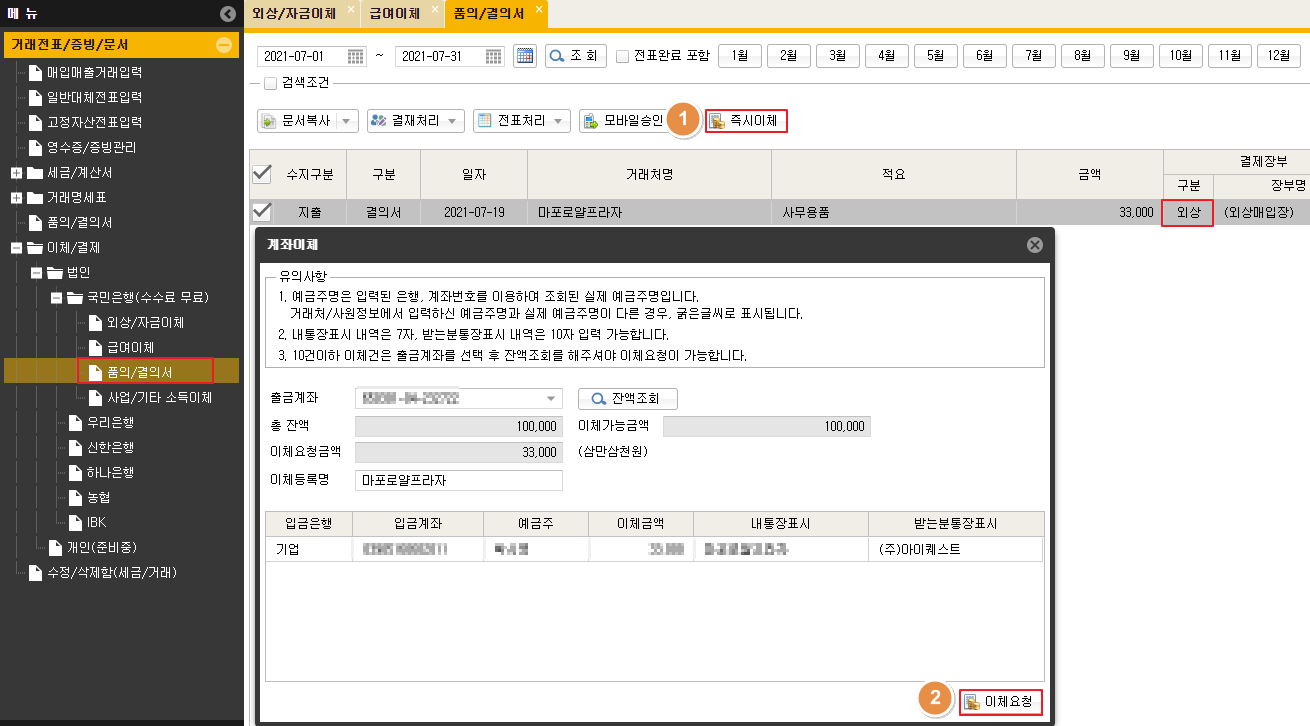Open calendar icon for start date 2021-07-01
The image size is (1310, 726).
(x=356, y=56)
